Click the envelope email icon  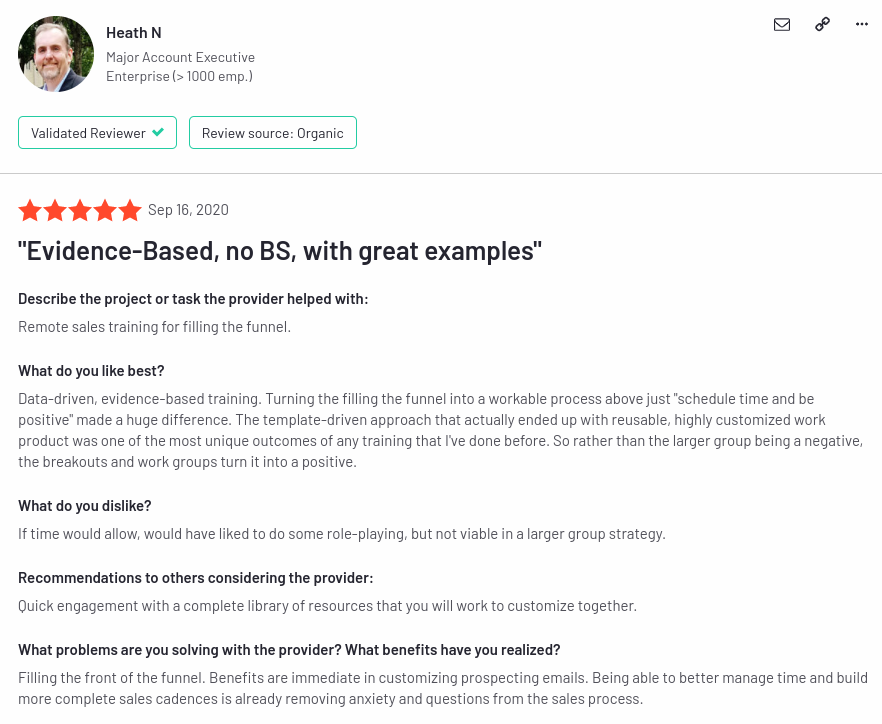click(782, 24)
